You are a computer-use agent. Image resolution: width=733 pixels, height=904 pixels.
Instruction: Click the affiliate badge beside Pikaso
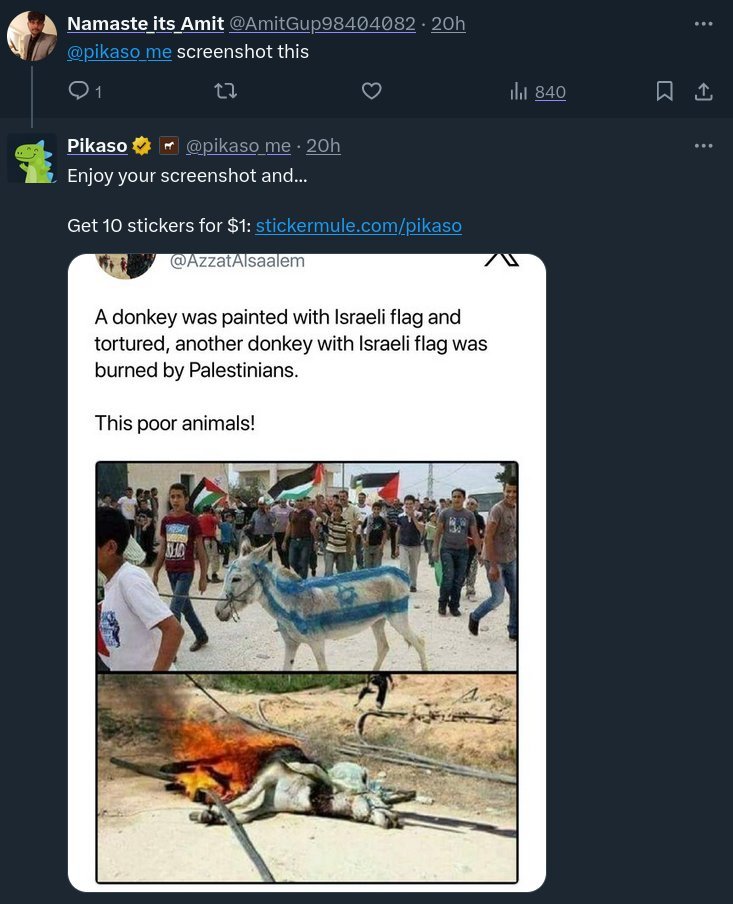point(169,146)
